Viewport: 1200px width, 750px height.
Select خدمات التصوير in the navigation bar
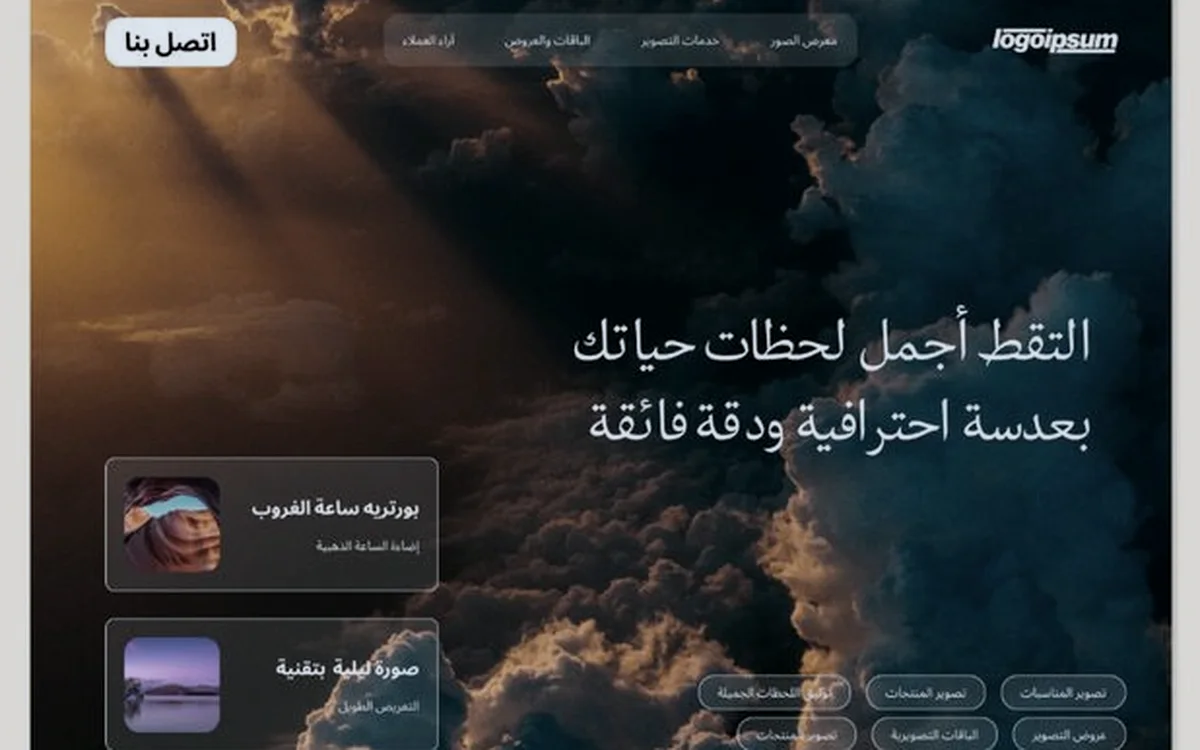coord(681,41)
